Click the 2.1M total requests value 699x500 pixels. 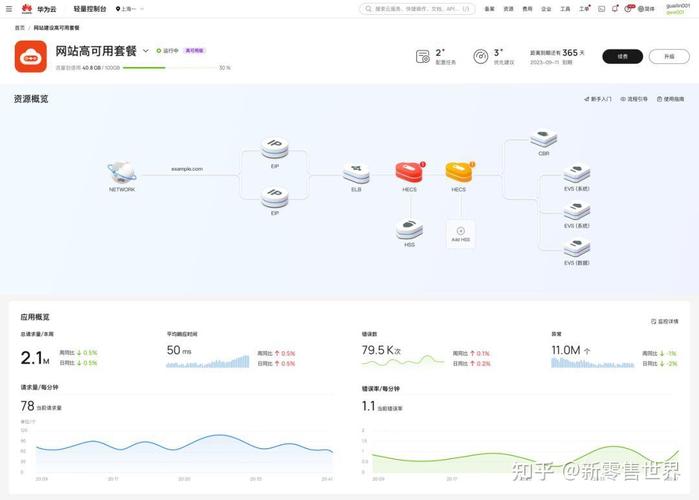pos(35,358)
